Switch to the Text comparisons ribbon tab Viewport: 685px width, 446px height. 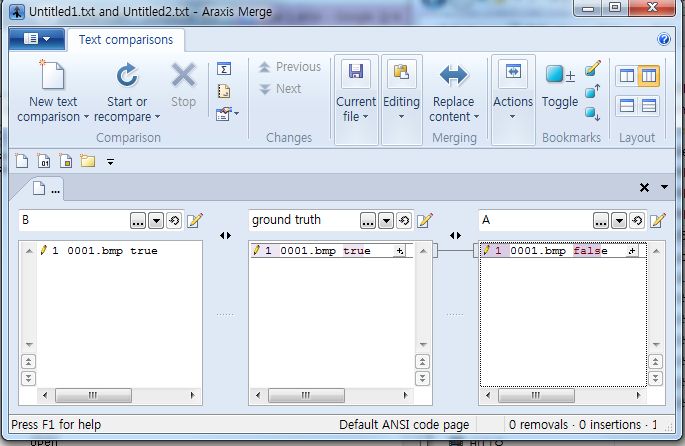coord(126,40)
